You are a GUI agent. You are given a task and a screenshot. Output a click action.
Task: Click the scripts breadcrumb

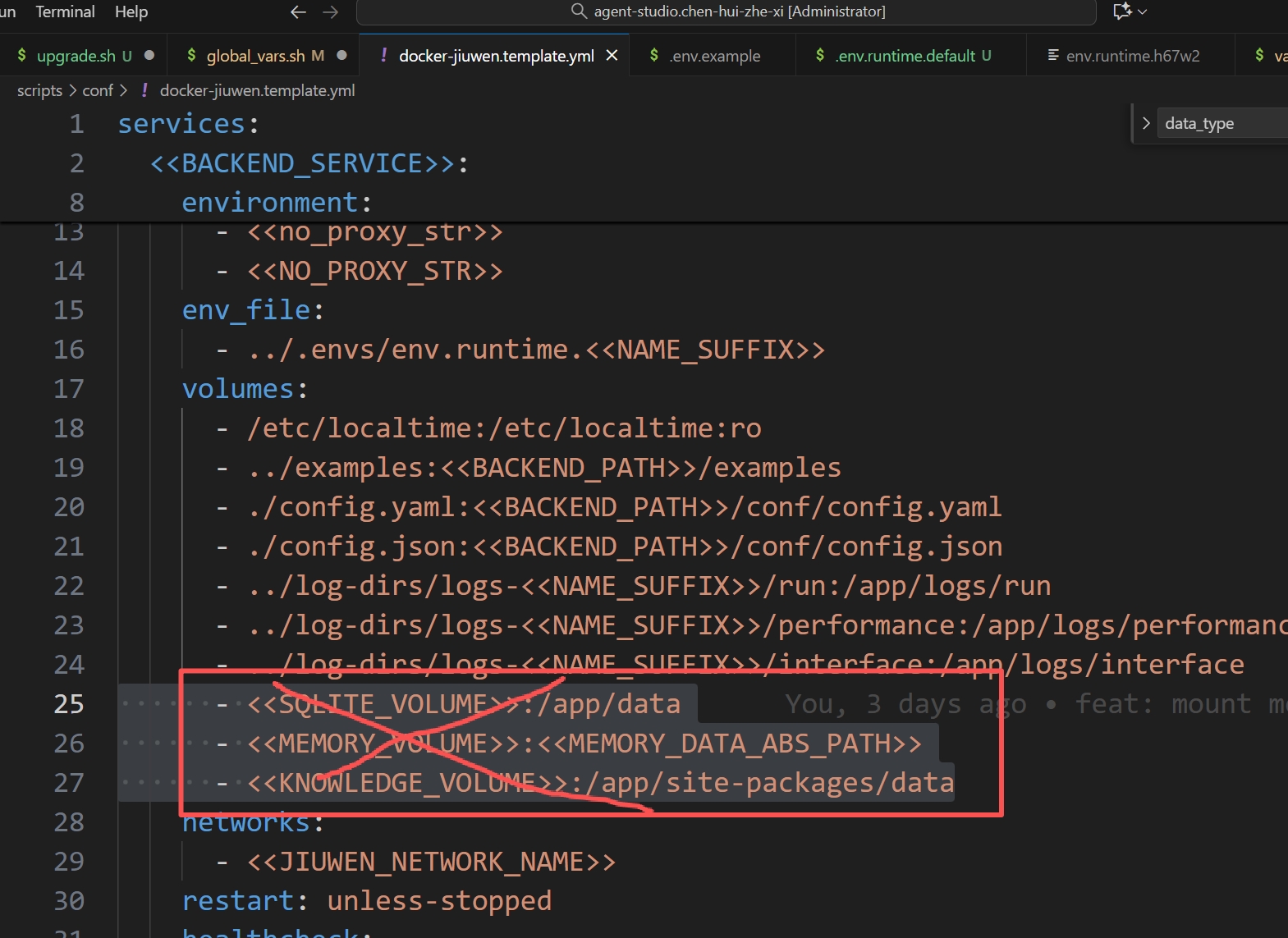click(39, 90)
